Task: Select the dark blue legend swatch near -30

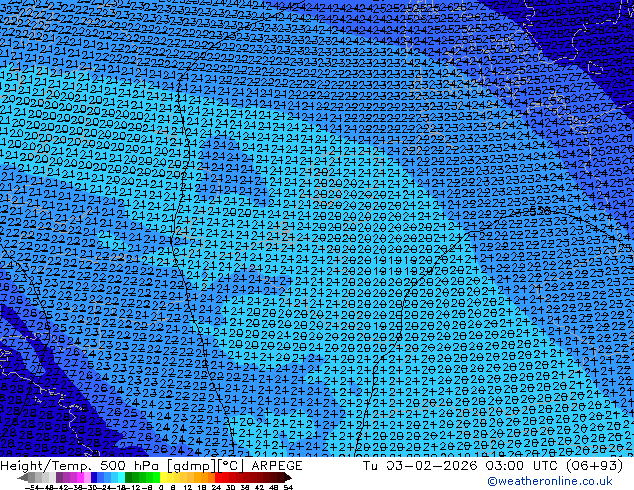Action: tap(94, 477)
